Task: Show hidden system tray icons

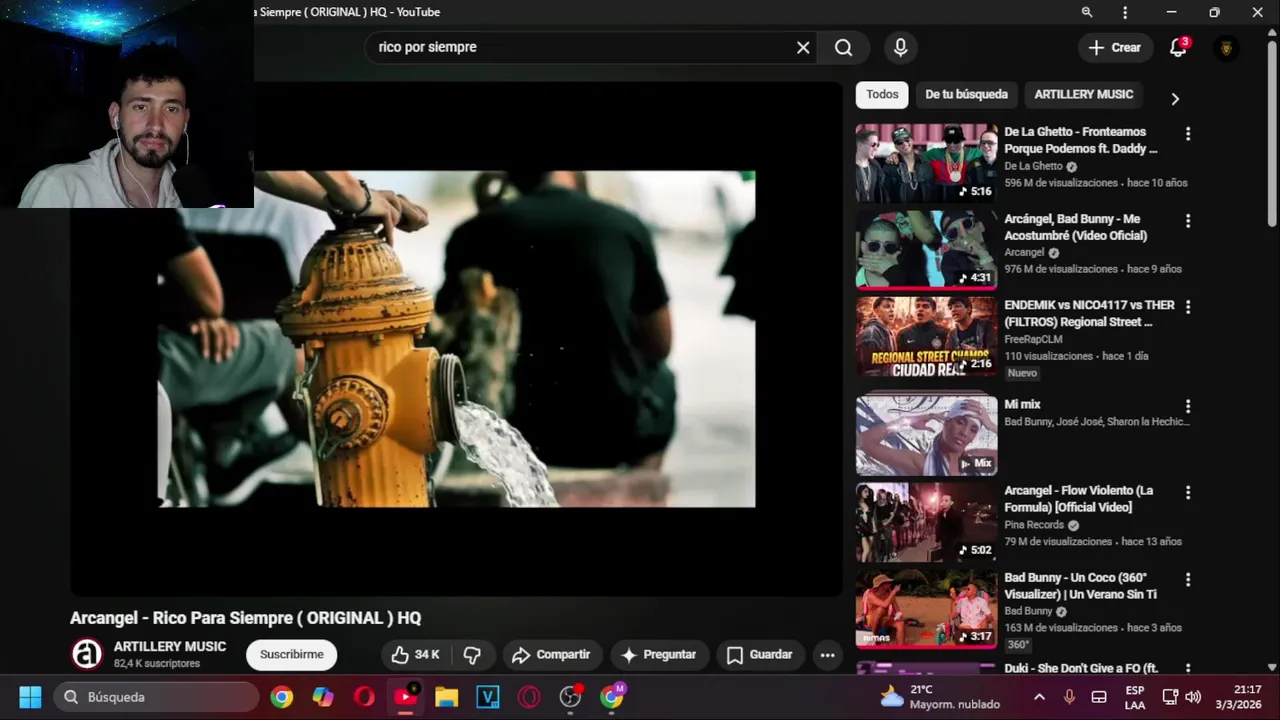Action: tap(1039, 697)
